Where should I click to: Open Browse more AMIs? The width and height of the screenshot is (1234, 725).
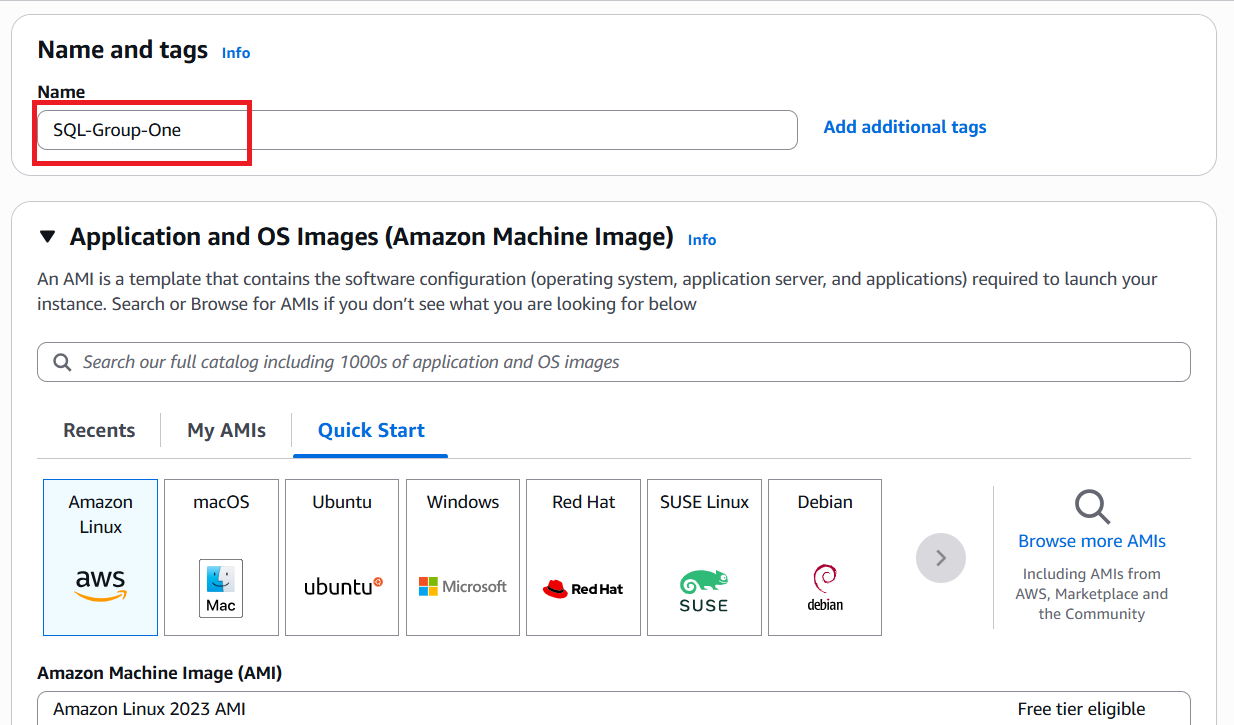pos(1091,540)
